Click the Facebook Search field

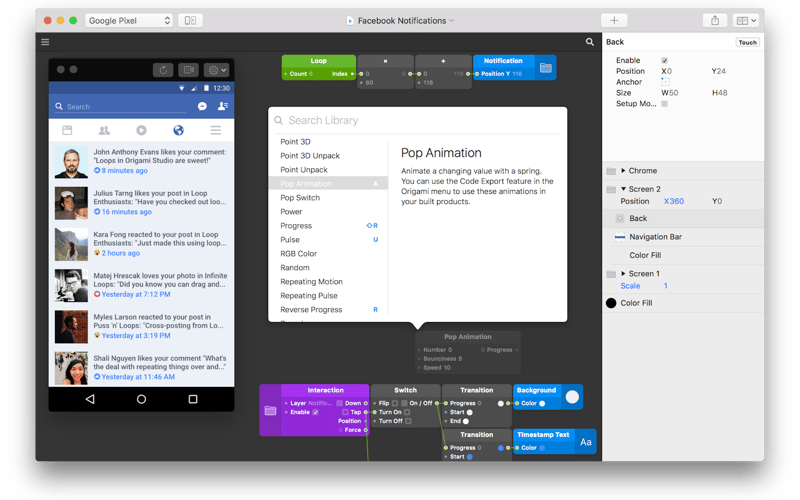[x=122, y=107]
